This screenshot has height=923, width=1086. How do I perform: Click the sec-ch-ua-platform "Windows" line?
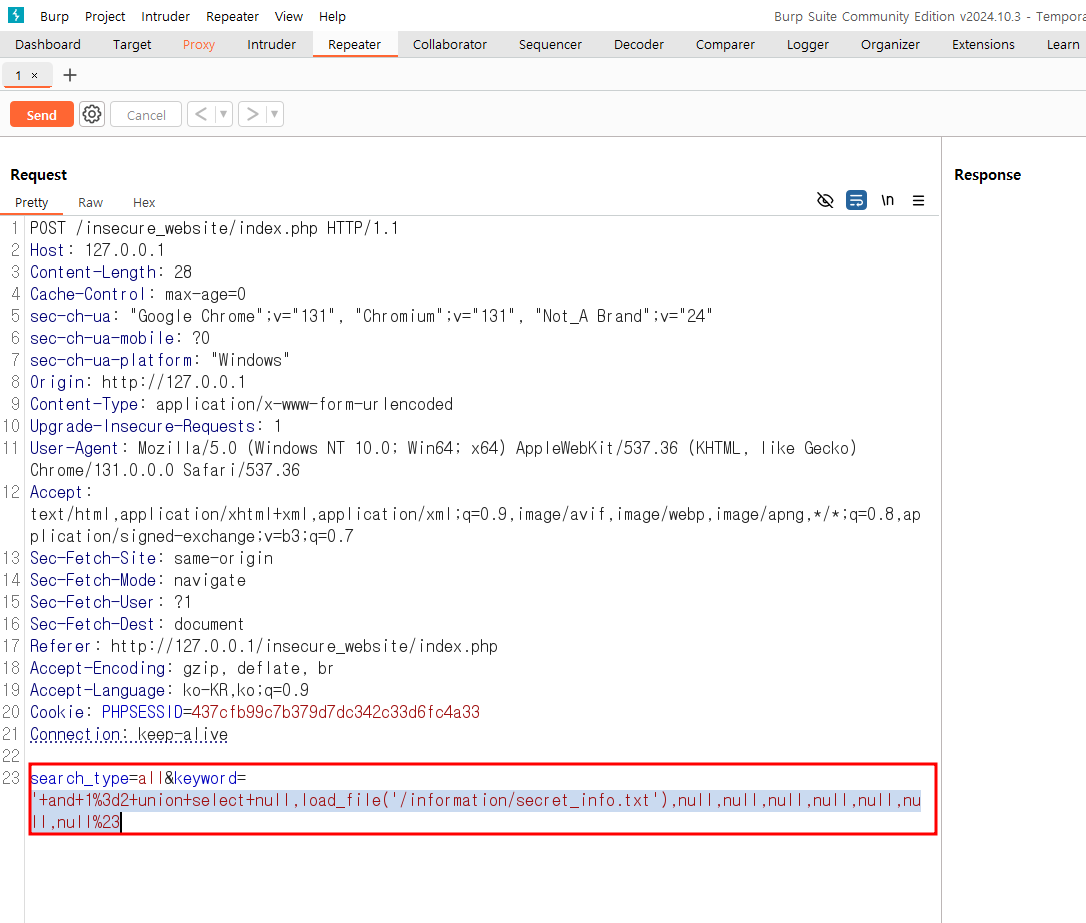coord(159,360)
